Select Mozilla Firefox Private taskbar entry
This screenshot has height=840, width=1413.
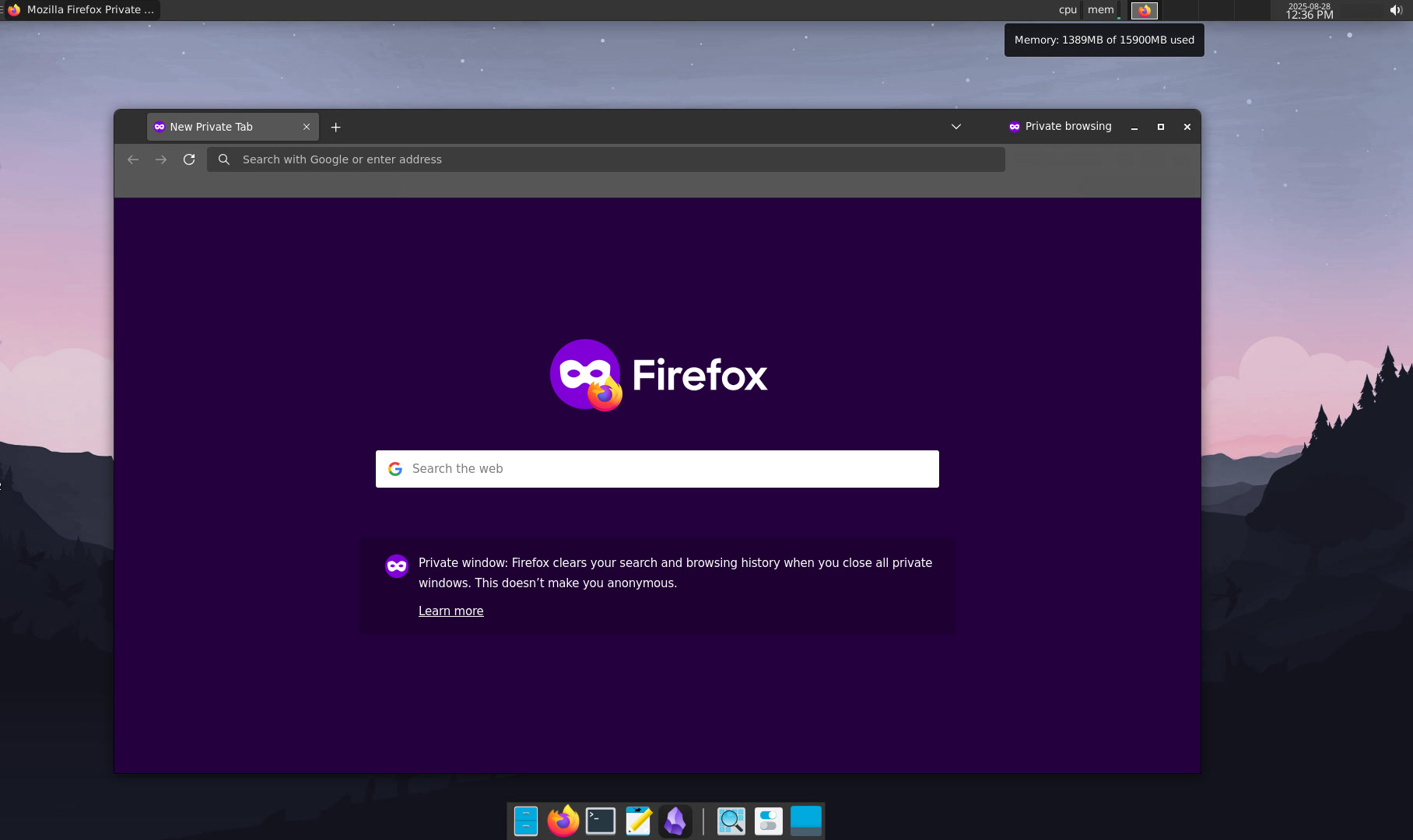pyautogui.click(x=82, y=10)
